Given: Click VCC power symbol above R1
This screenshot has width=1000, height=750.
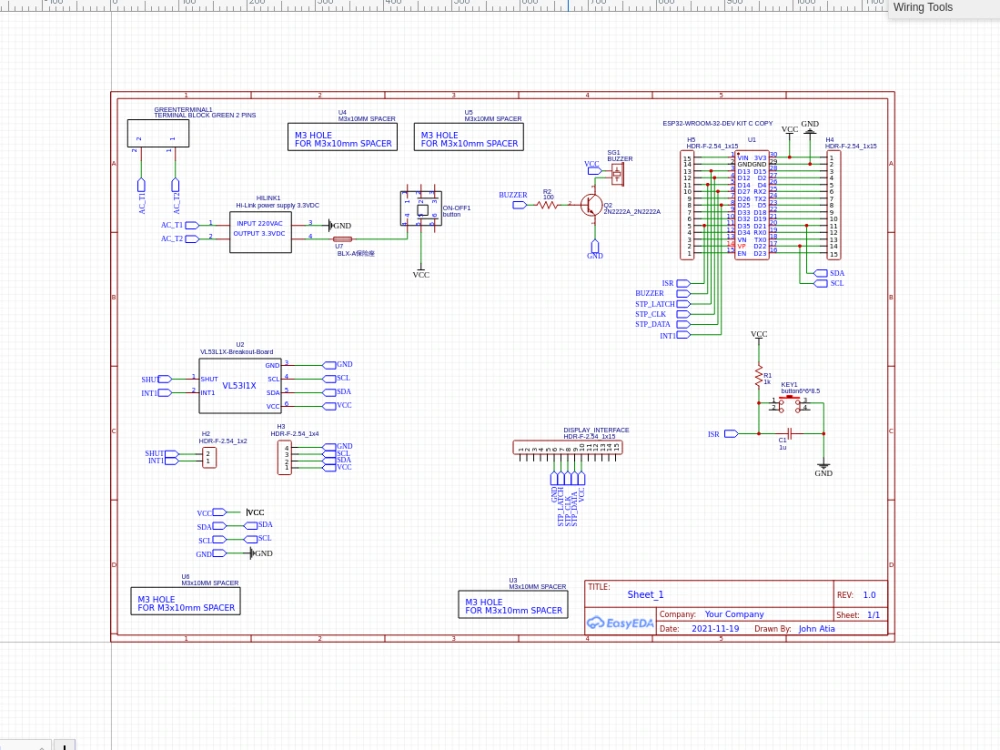Looking at the screenshot, I should pyautogui.click(x=759, y=335).
